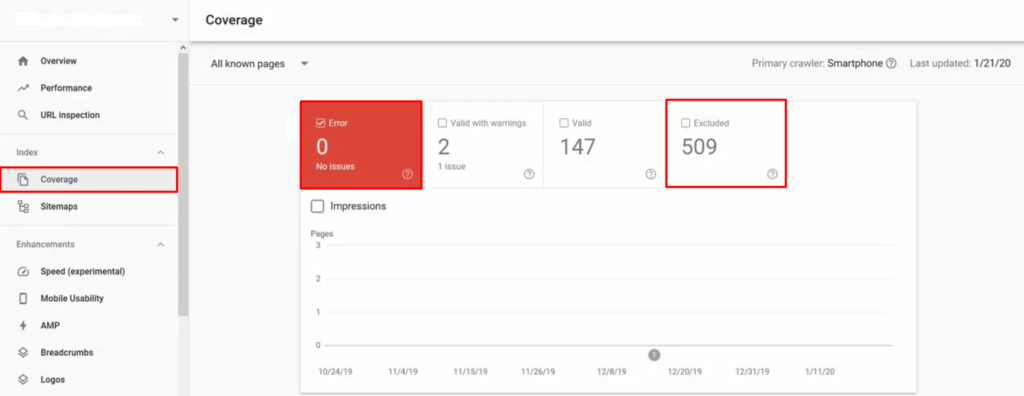Collapse the Index section chevron

(161, 152)
